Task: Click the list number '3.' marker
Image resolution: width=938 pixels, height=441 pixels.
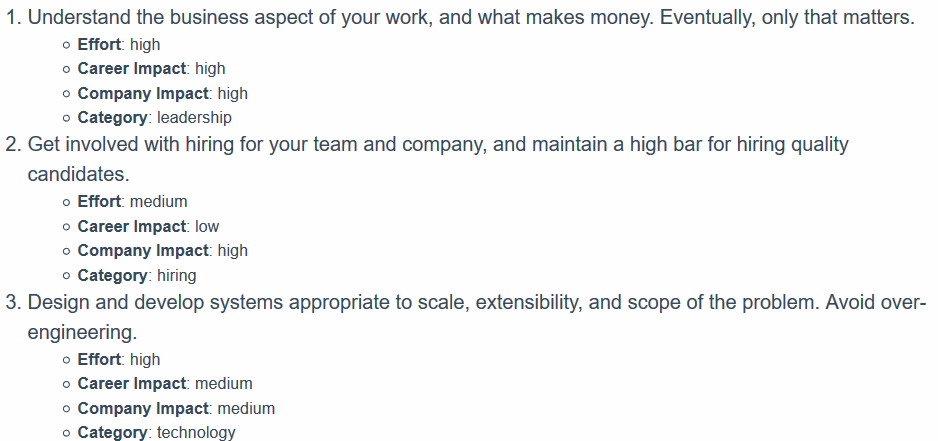Action: [14, 303]
